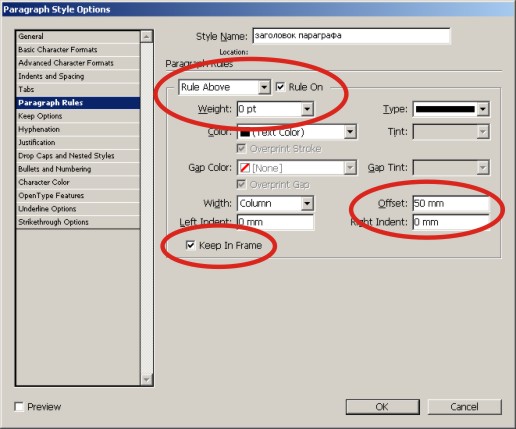Open Justification settings

pos(78,142)
